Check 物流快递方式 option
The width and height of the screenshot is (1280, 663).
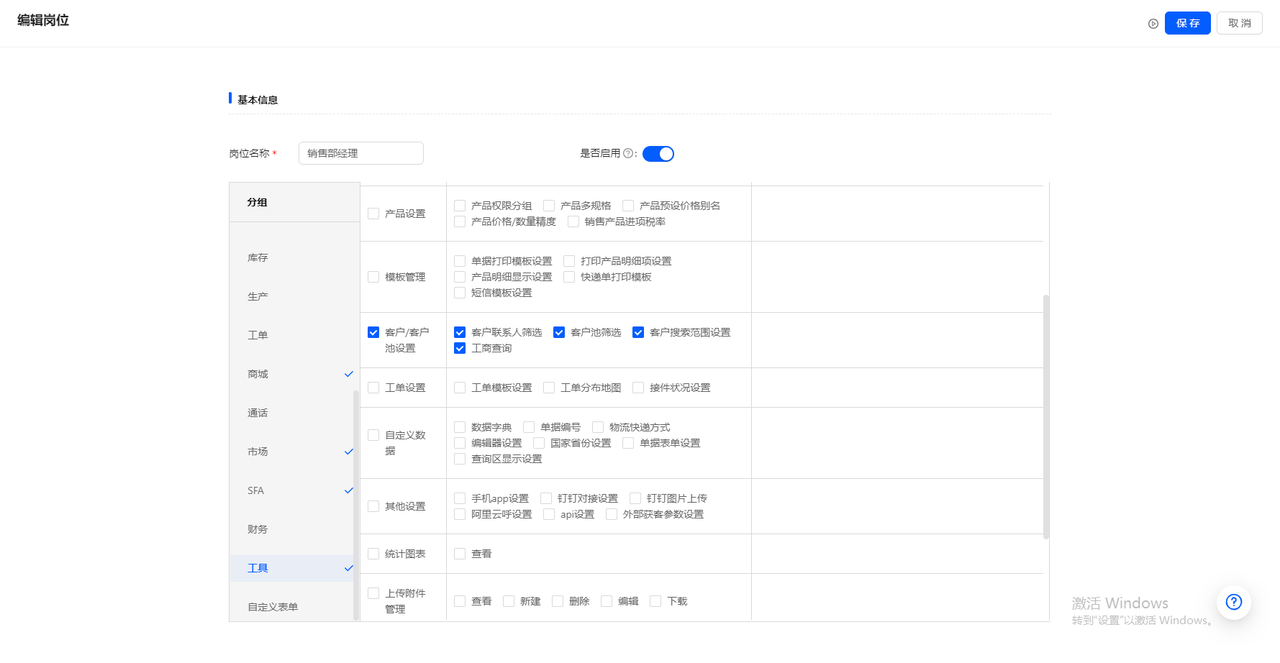598,427
